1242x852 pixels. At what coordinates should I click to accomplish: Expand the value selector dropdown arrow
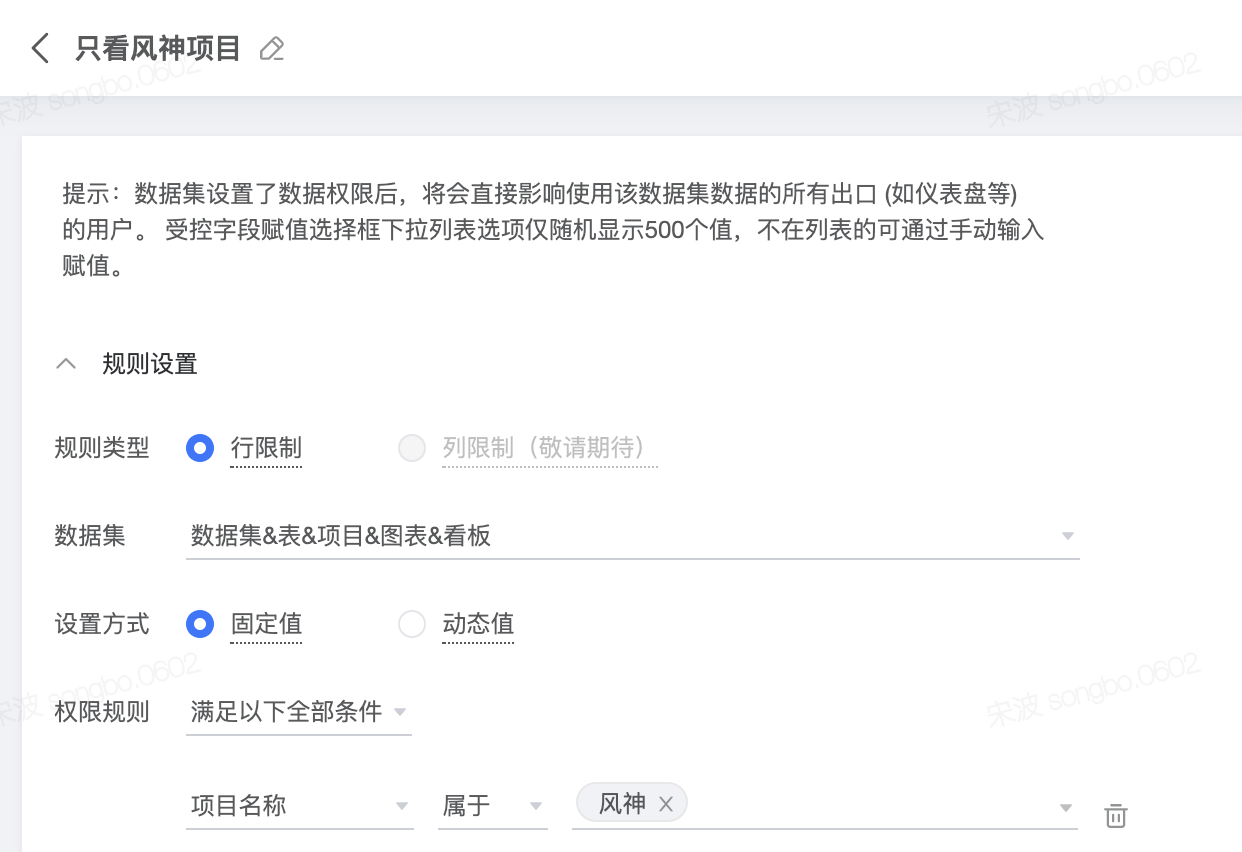tap(1066, 807)
